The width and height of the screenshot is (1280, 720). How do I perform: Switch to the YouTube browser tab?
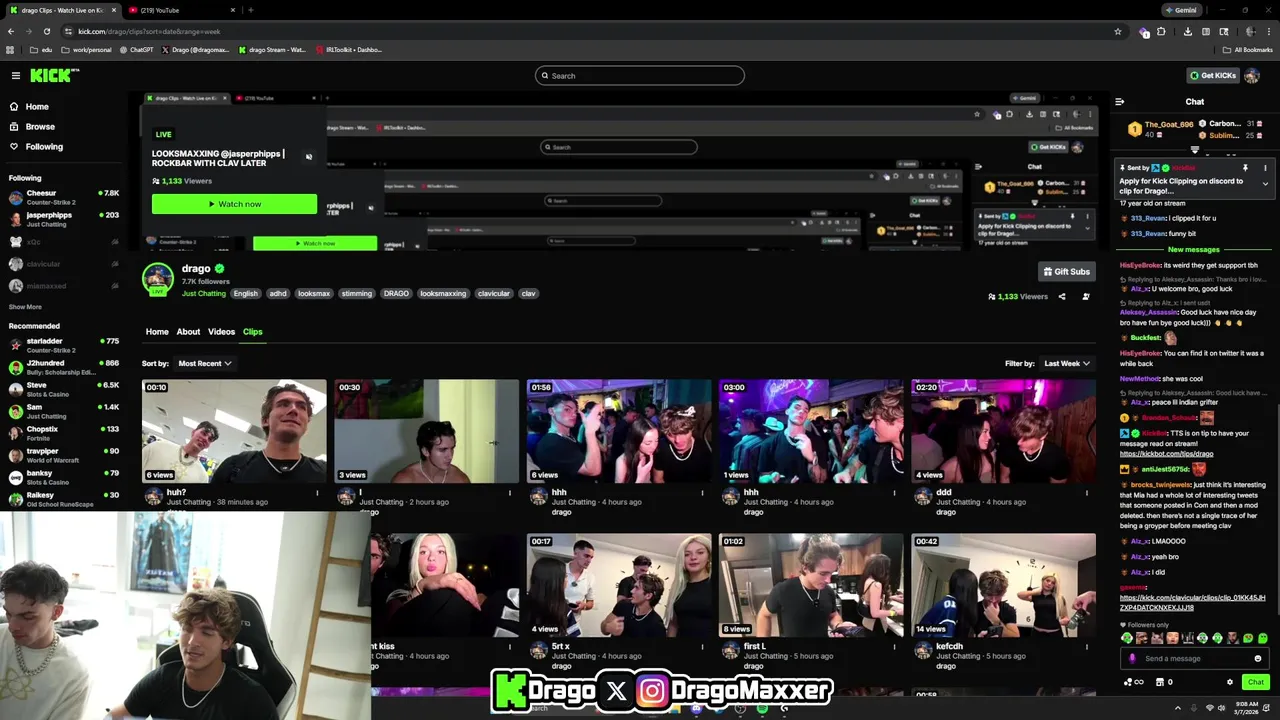point(184,10)
